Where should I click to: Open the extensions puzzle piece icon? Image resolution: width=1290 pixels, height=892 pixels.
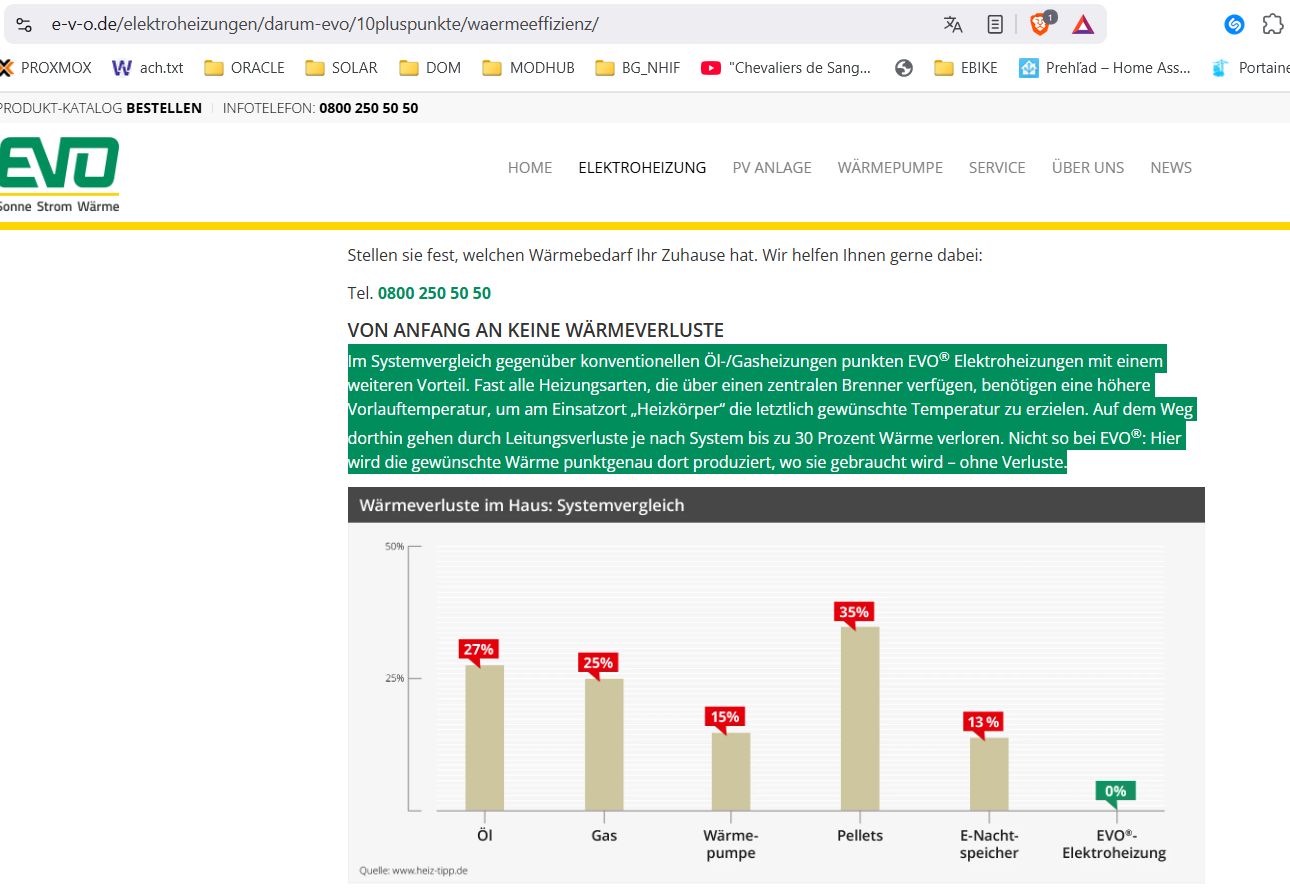click(x=1272, y=25)
